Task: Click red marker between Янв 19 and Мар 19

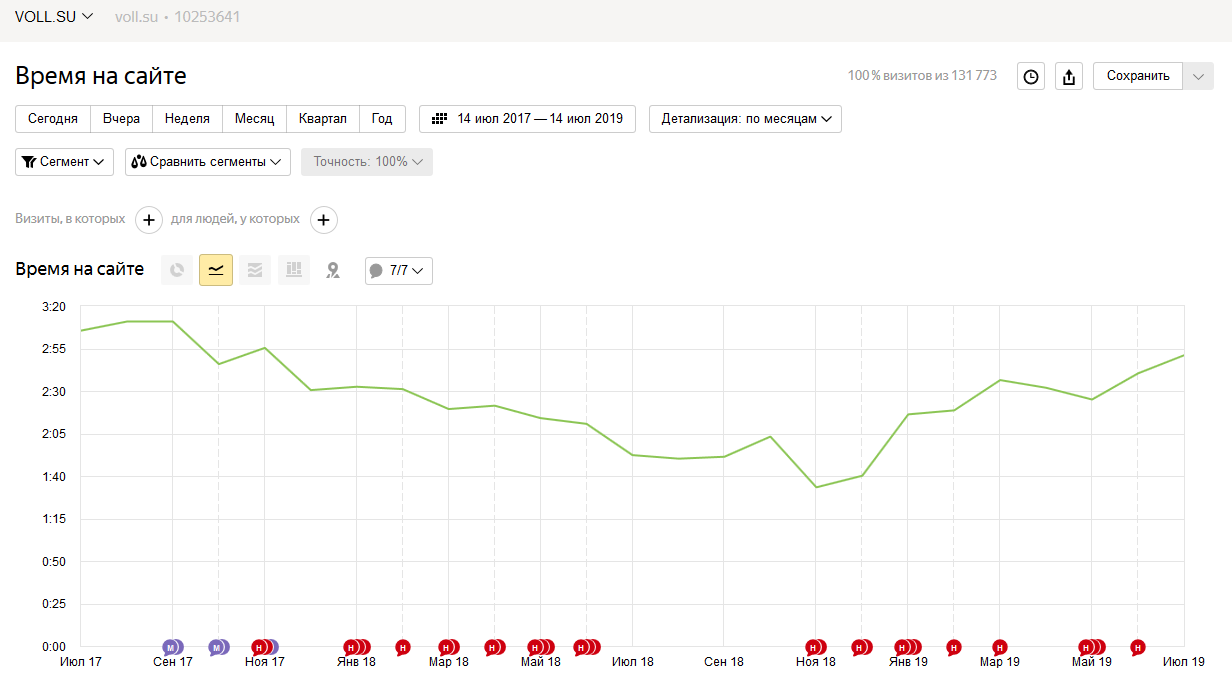Action: 953,648
